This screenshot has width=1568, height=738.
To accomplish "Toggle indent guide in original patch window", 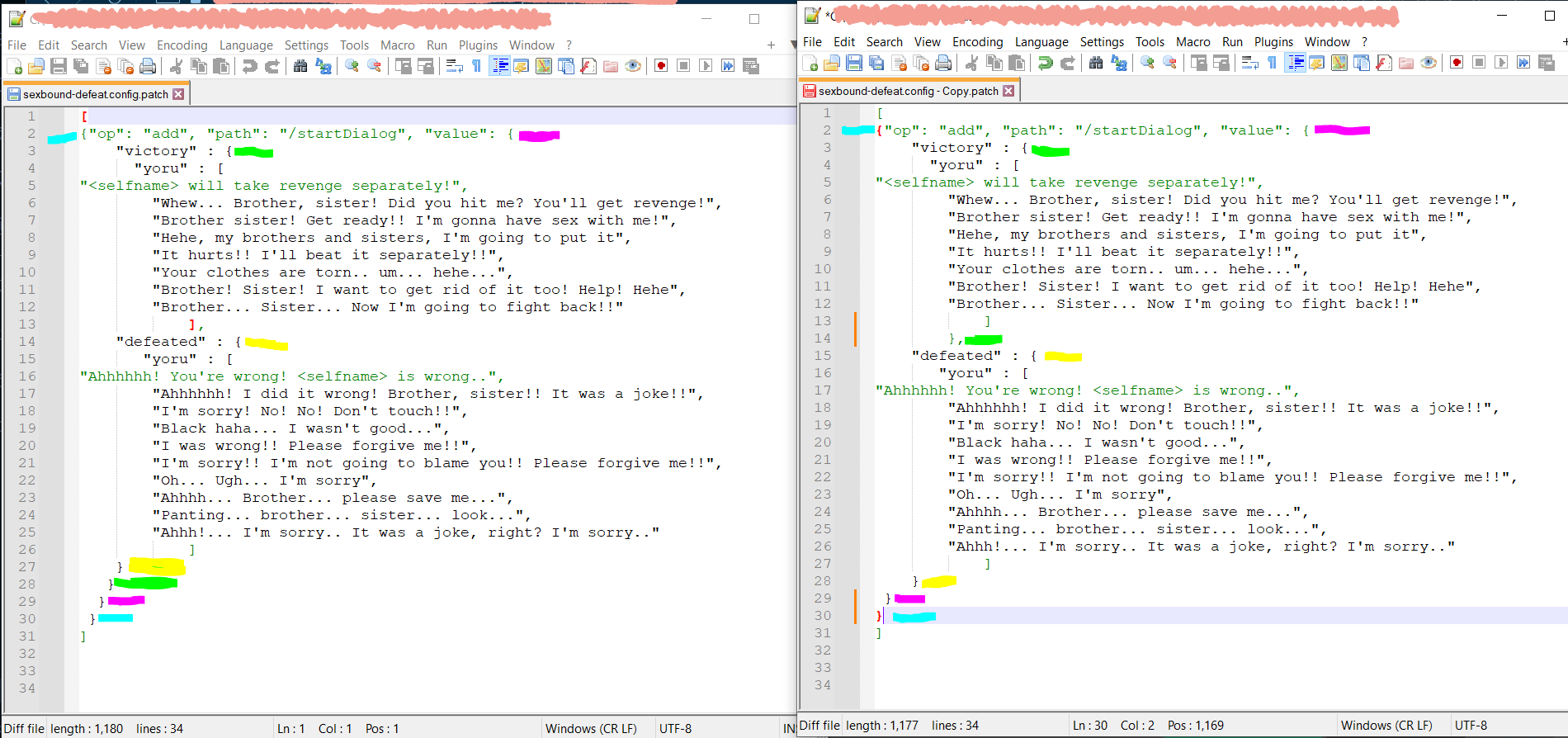I will pos(499,66).
